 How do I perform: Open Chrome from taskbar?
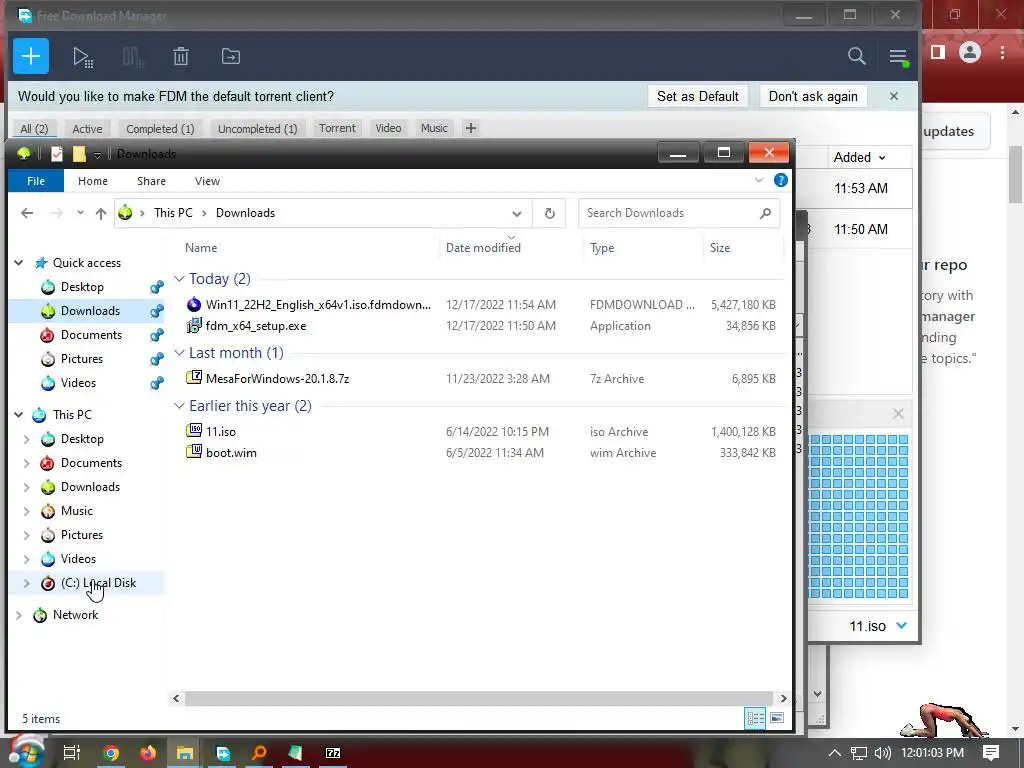click(x=111, y=753)
